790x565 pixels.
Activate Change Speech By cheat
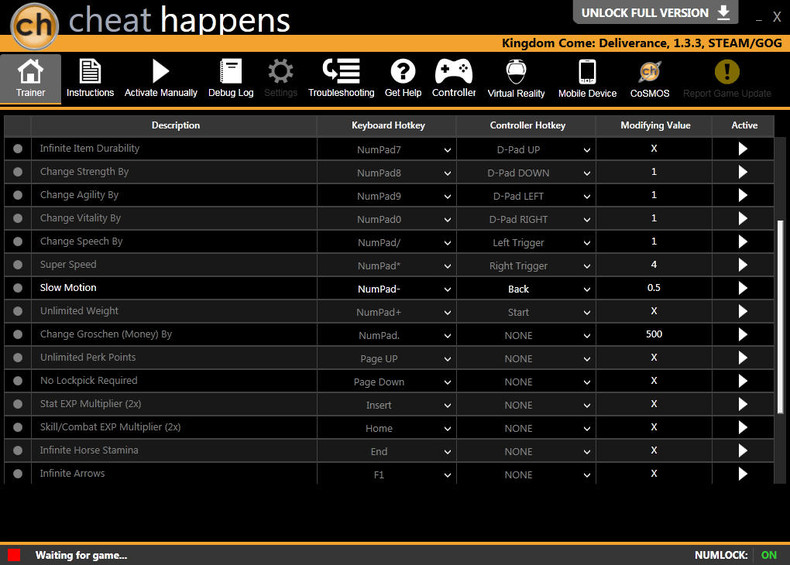coord(743,241)
